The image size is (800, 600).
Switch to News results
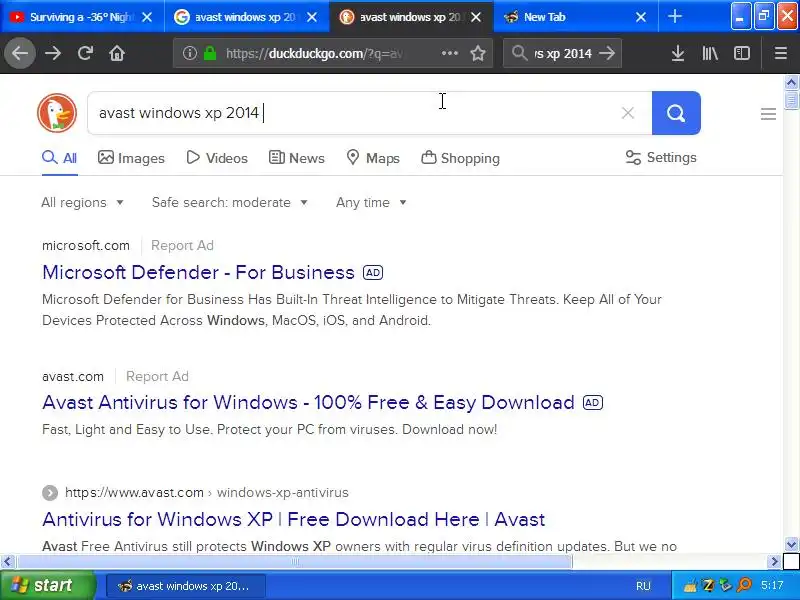click(296, 158)
